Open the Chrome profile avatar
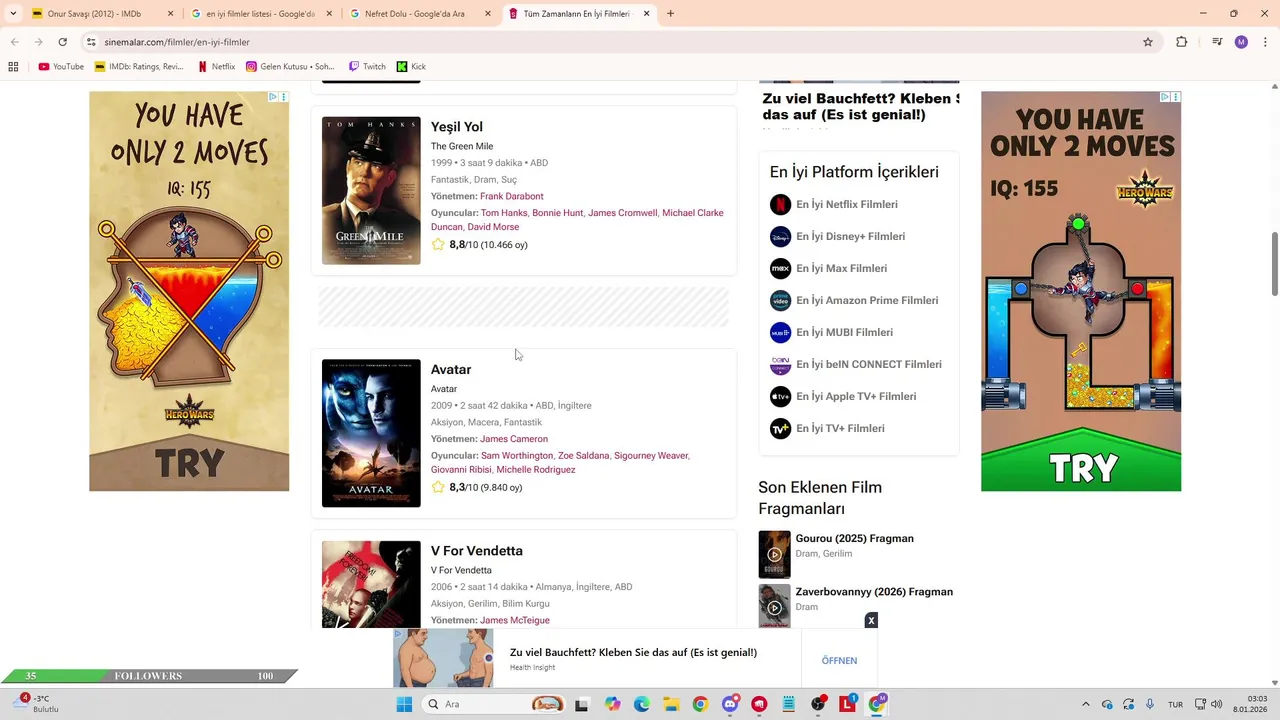 pyautogui.click(x=1241, y=42)
